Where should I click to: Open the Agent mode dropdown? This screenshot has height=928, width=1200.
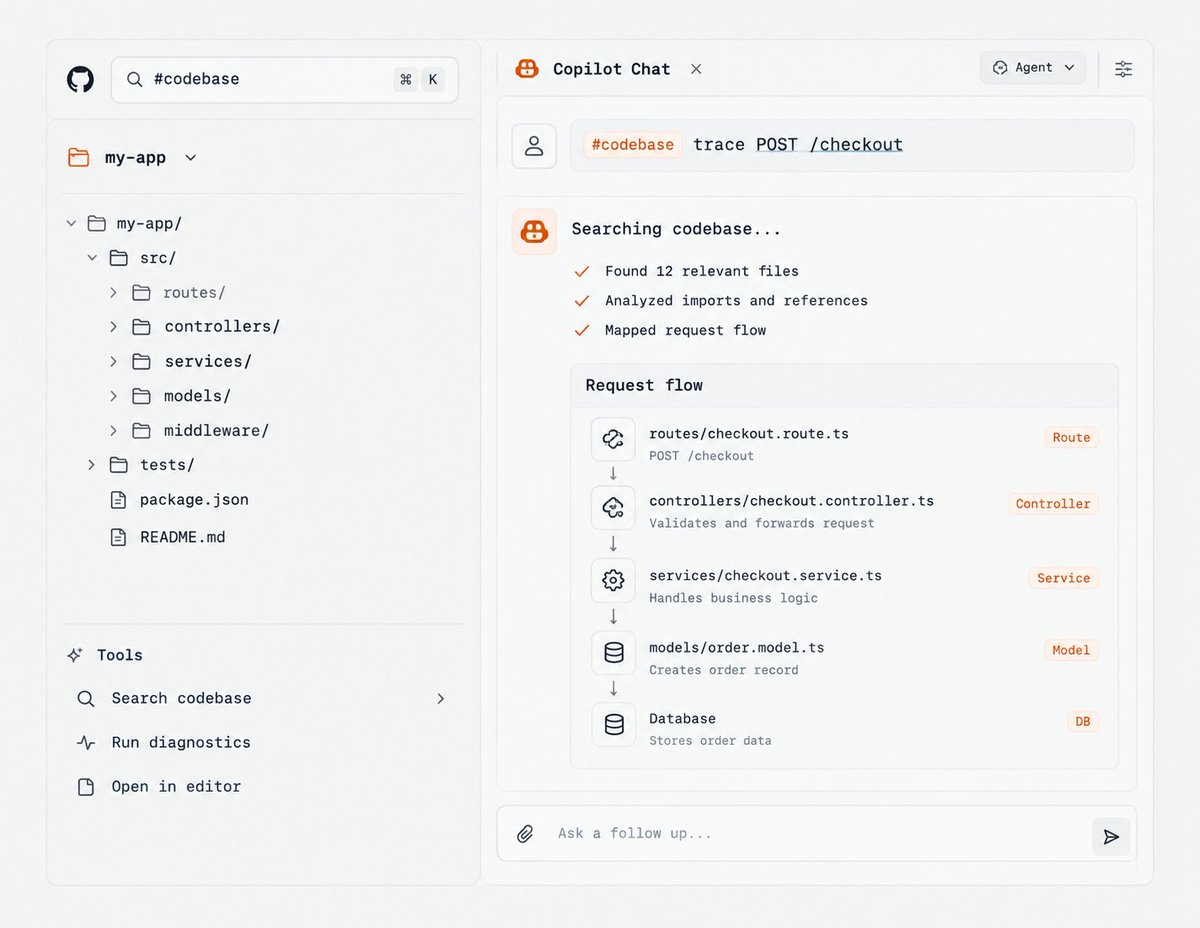click(x=1033, y=68)
